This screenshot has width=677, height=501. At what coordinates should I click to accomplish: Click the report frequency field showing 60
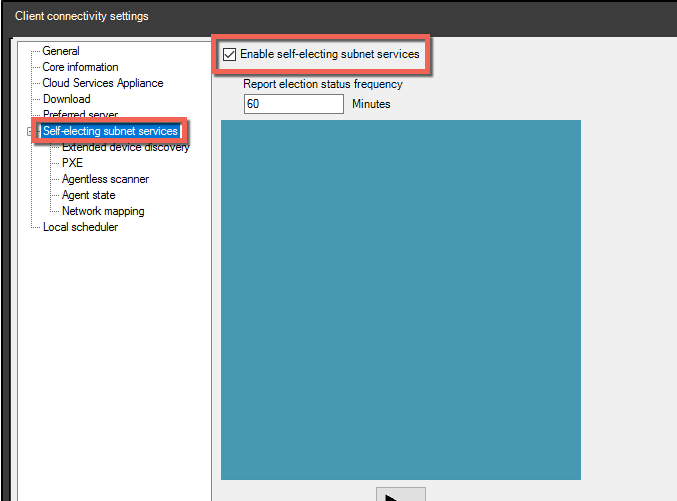293,104
